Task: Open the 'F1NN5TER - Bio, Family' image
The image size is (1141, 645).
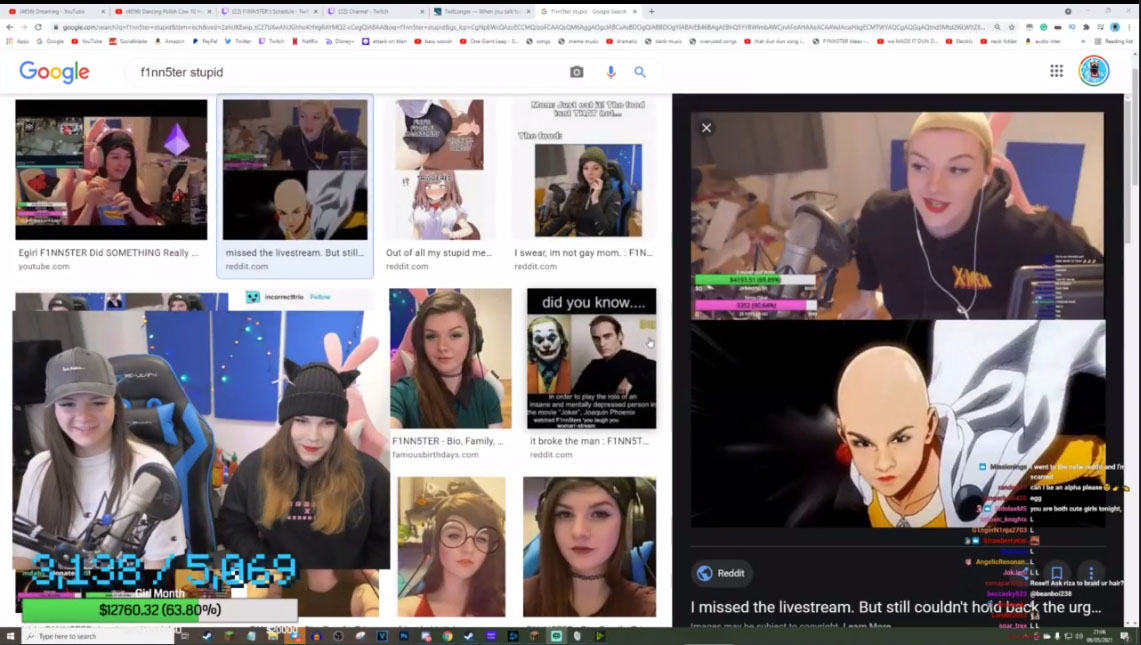Action: point(450,358)
